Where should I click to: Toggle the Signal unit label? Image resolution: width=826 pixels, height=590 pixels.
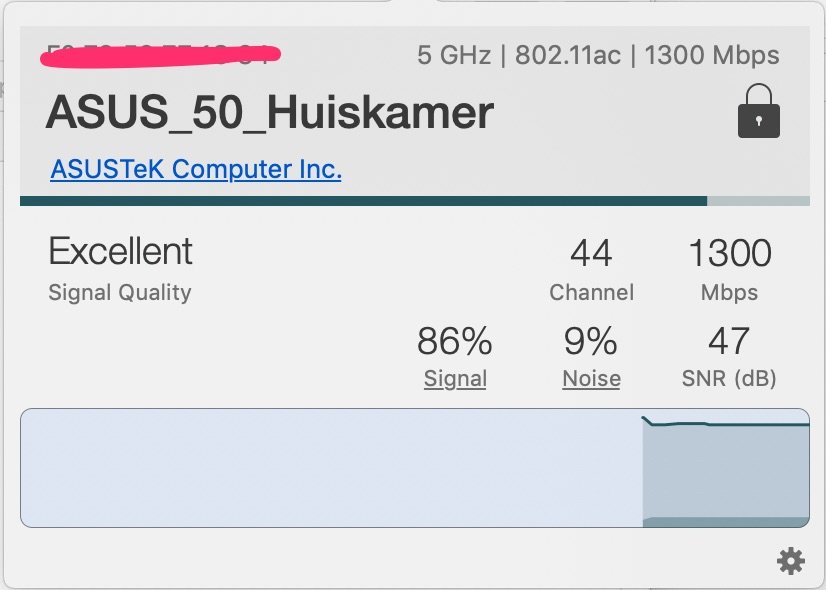pos(455,379)
